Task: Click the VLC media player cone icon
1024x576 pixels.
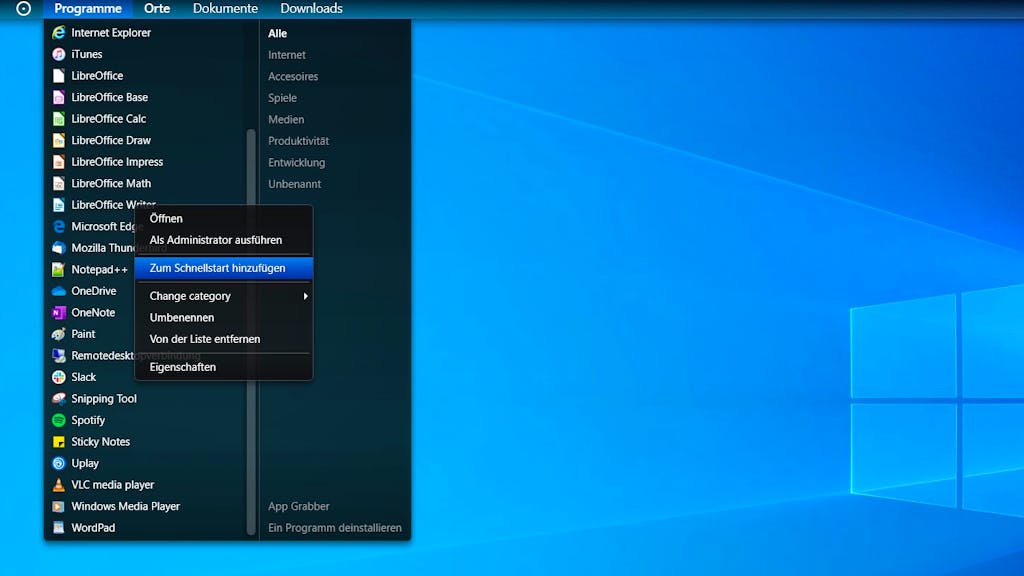Action: [59, 485]
